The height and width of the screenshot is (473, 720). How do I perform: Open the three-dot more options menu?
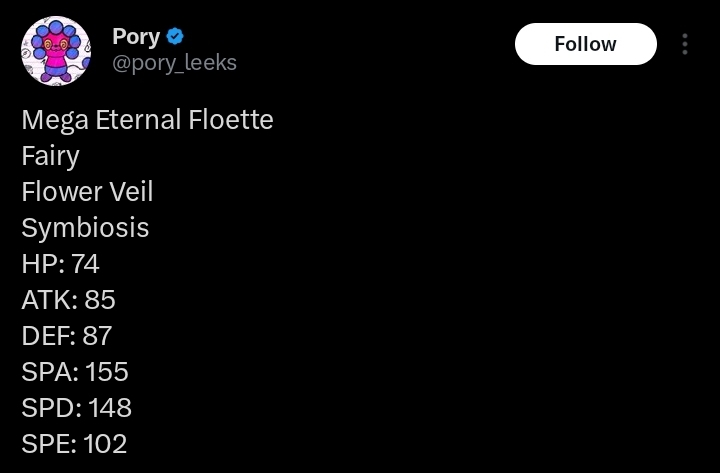[685, 44]
